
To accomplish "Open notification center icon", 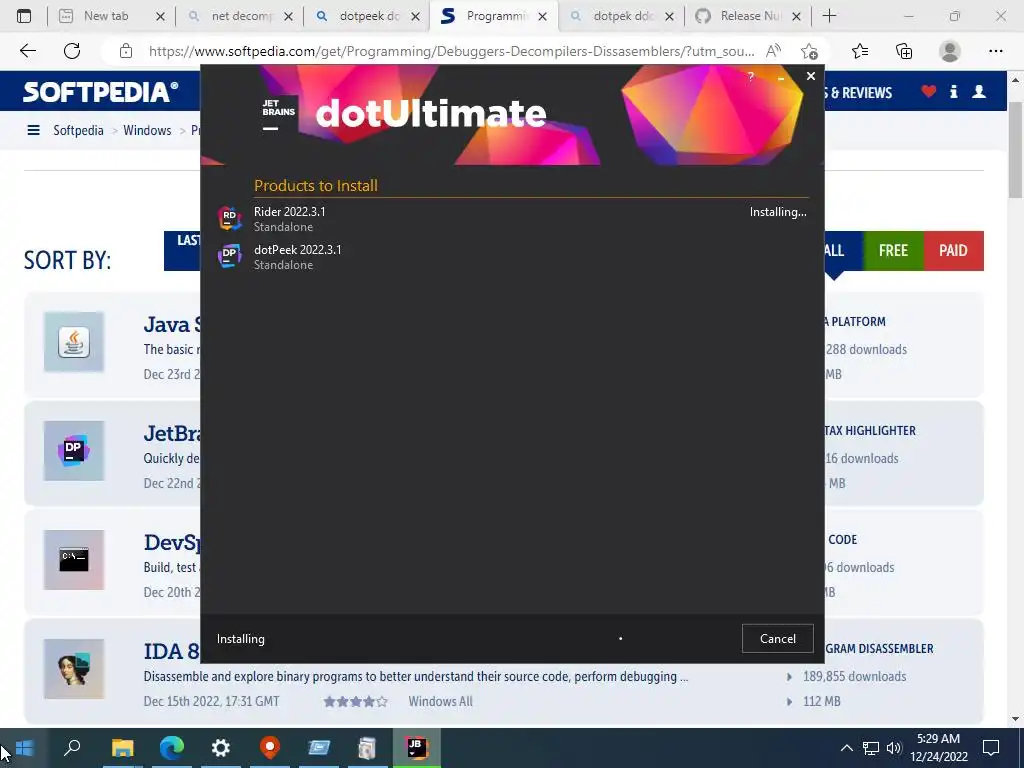I will coord(991,748).
